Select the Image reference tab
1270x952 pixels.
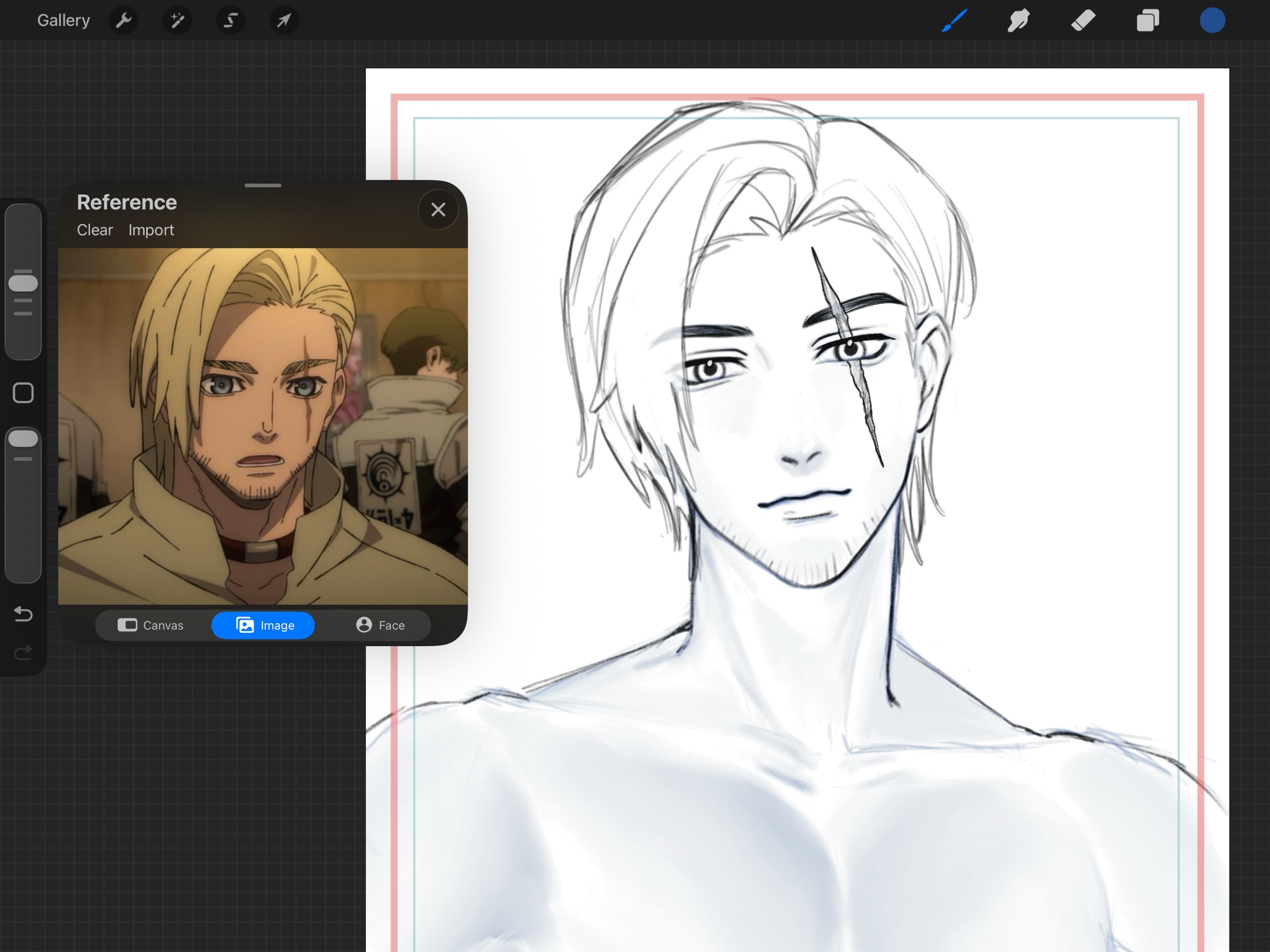(264, 625)
